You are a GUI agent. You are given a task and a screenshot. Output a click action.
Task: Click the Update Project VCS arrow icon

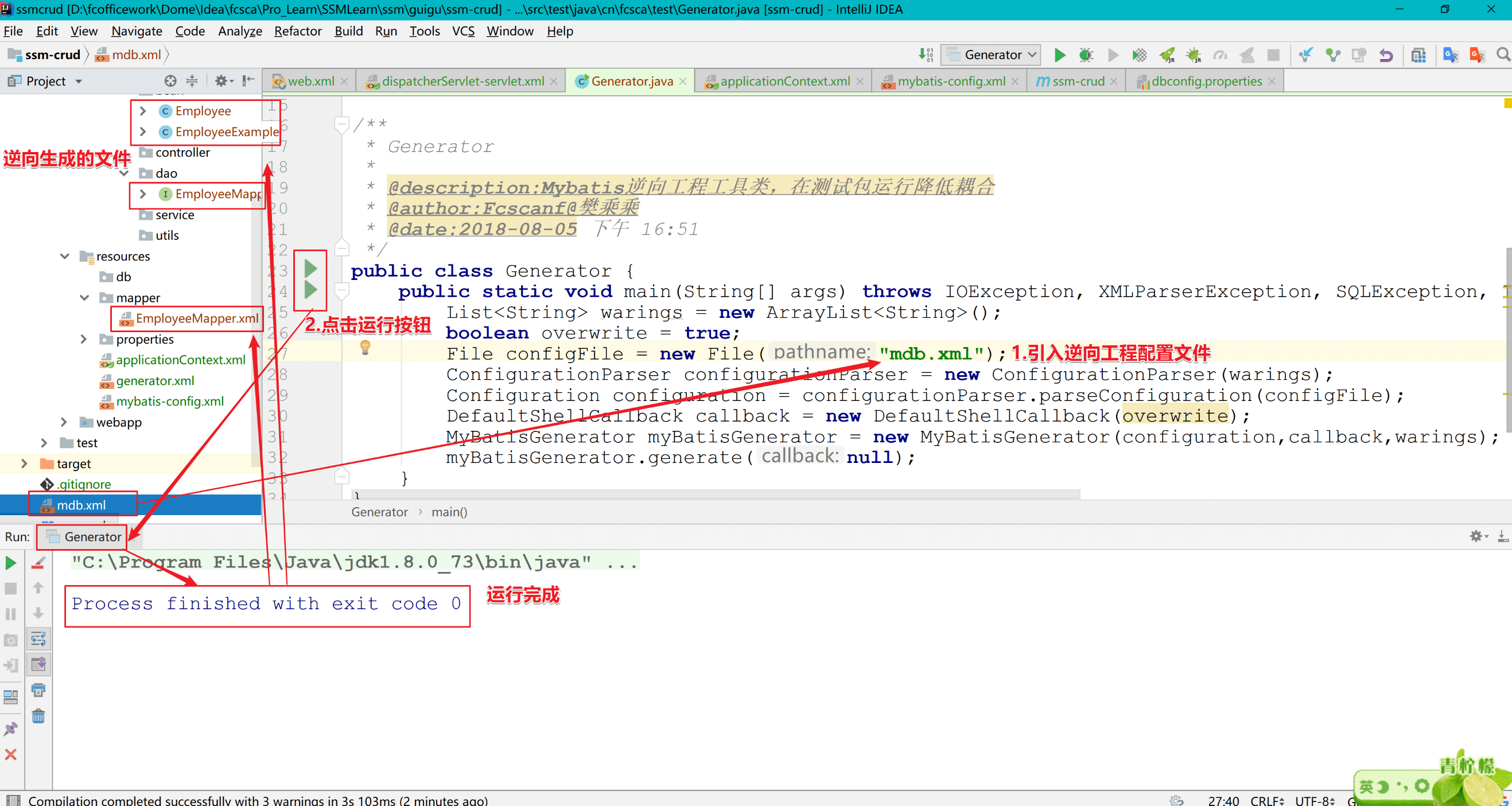[1305, 55]
